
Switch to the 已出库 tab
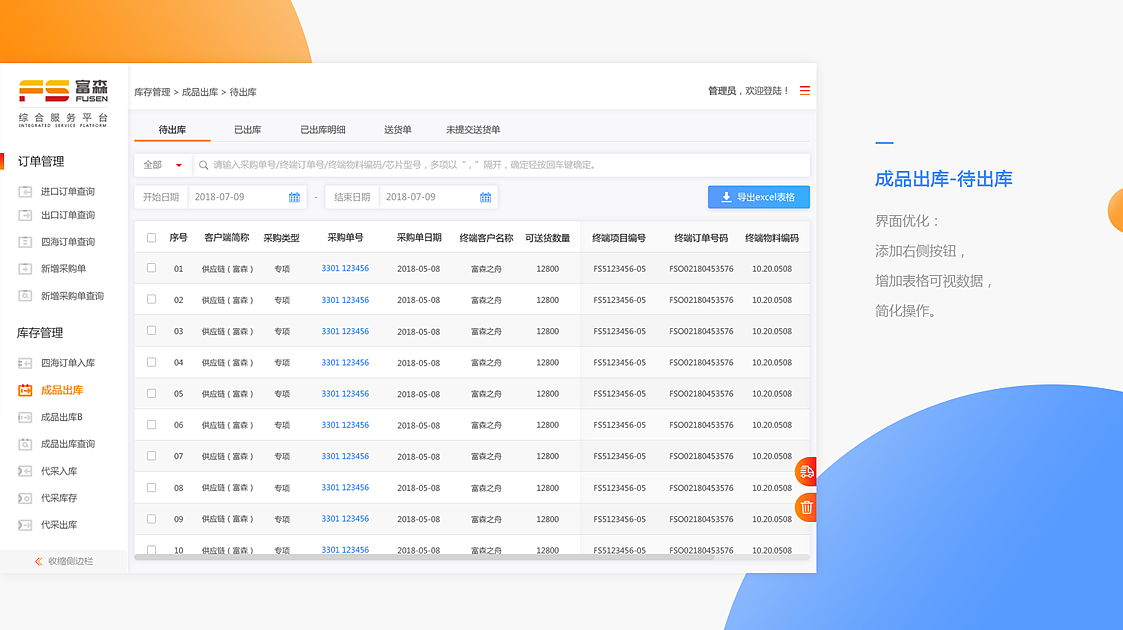pyautogui.click(x=248, y=130)
